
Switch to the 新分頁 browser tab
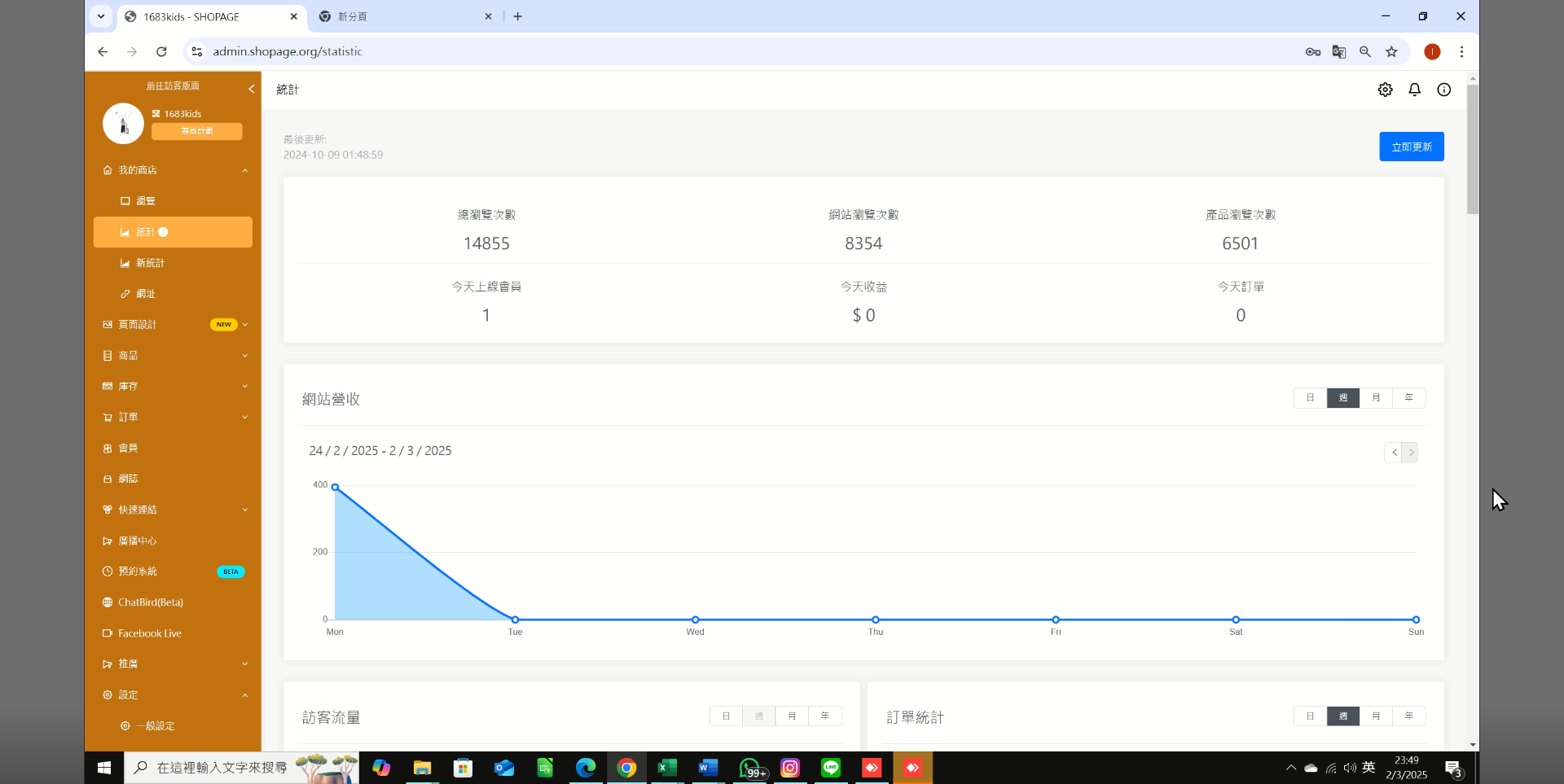[x=405, y=16]
